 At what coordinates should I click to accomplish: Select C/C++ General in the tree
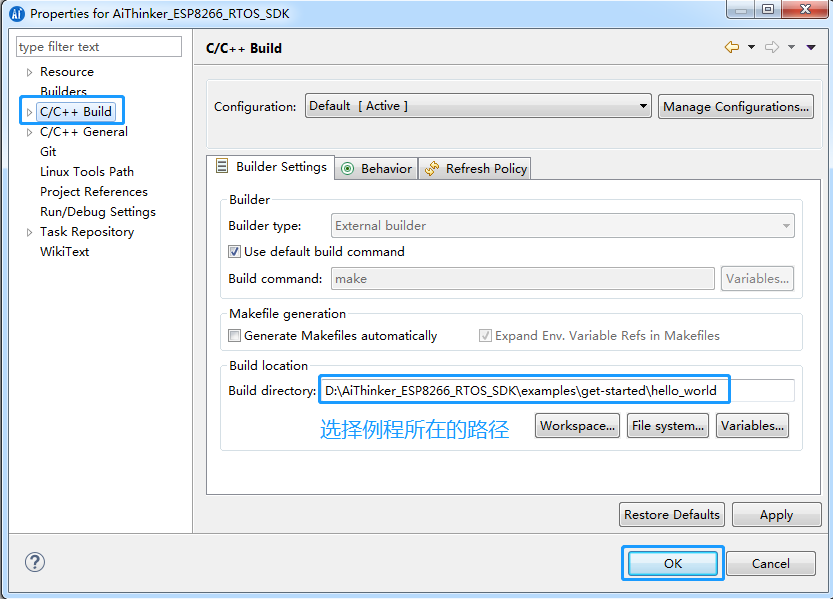click(84, 132)
